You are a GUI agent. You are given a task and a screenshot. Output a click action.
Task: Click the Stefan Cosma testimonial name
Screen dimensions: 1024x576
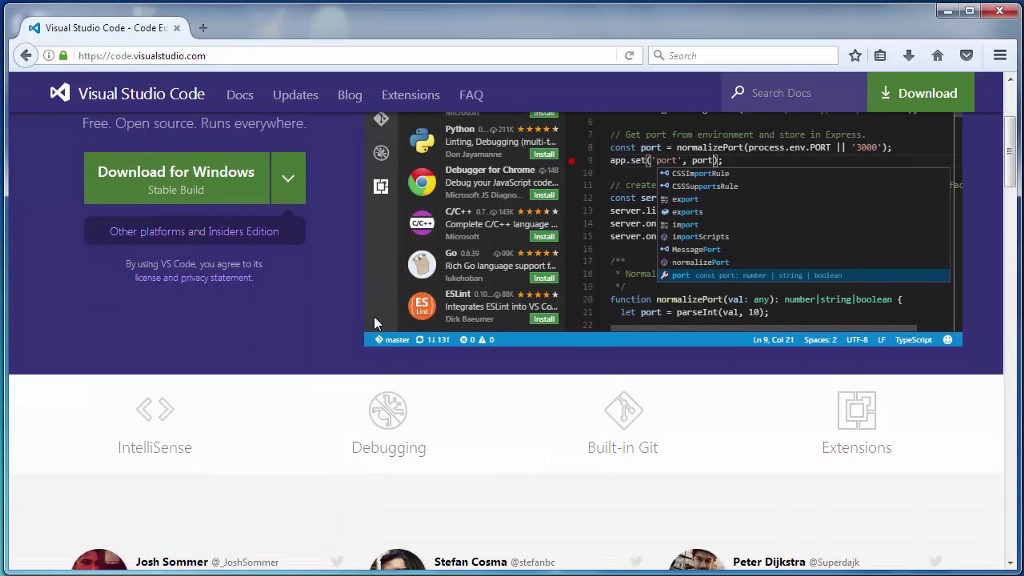(x=470, y=562)
